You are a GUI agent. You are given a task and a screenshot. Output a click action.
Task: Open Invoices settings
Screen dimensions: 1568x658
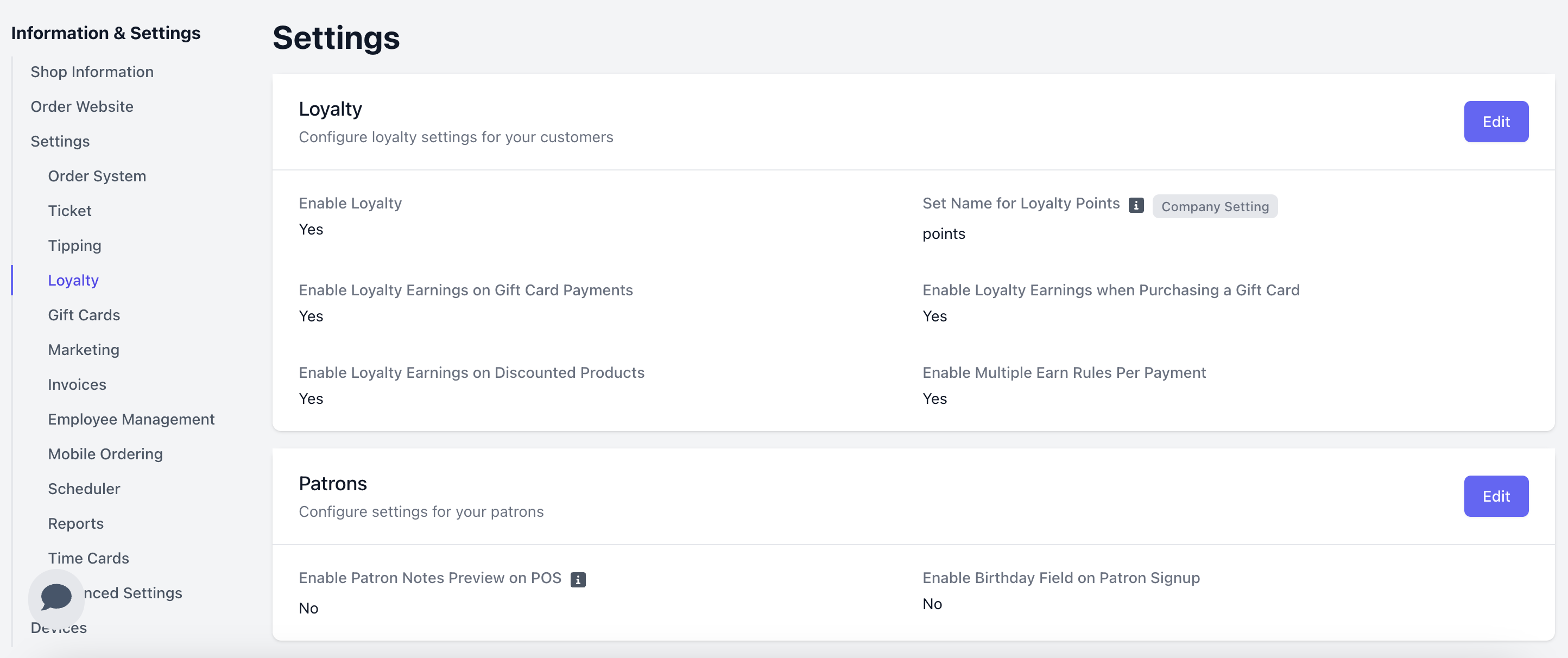point(77,384)
